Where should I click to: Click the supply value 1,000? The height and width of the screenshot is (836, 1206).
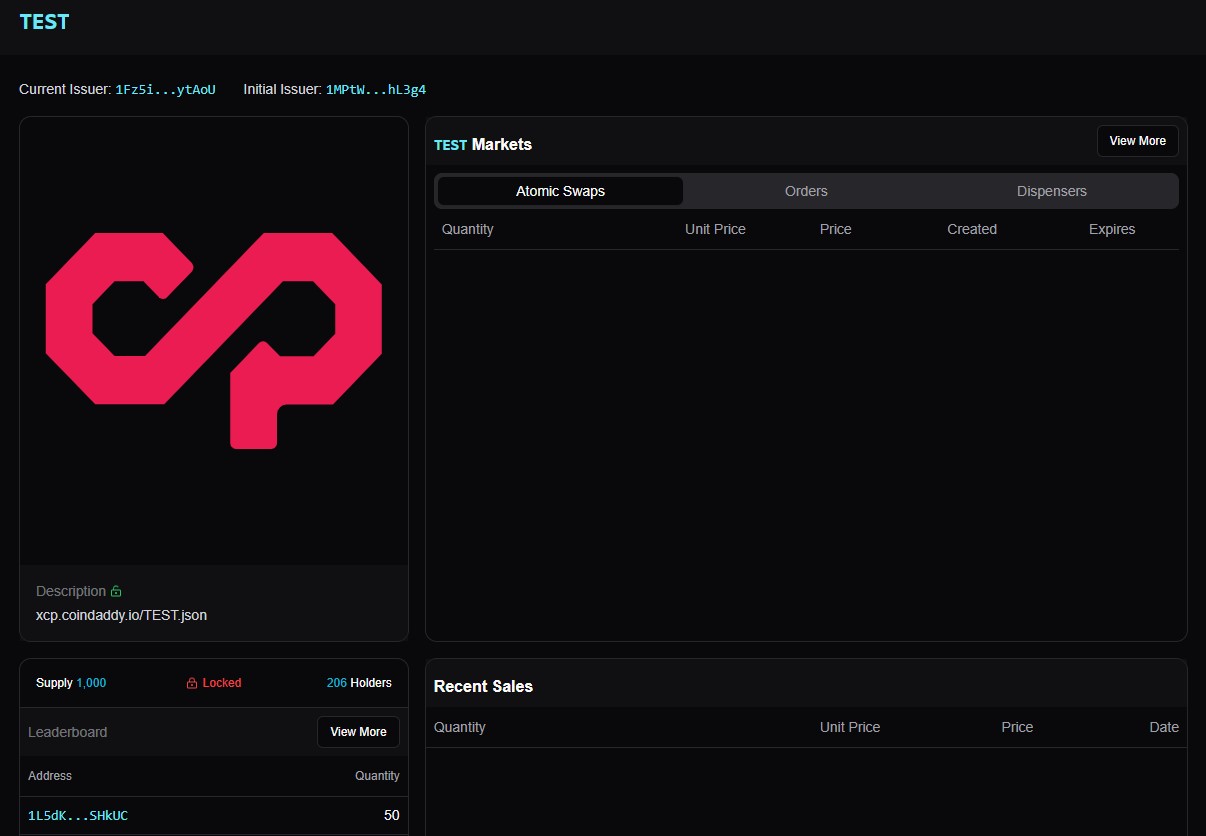point(91,683)
